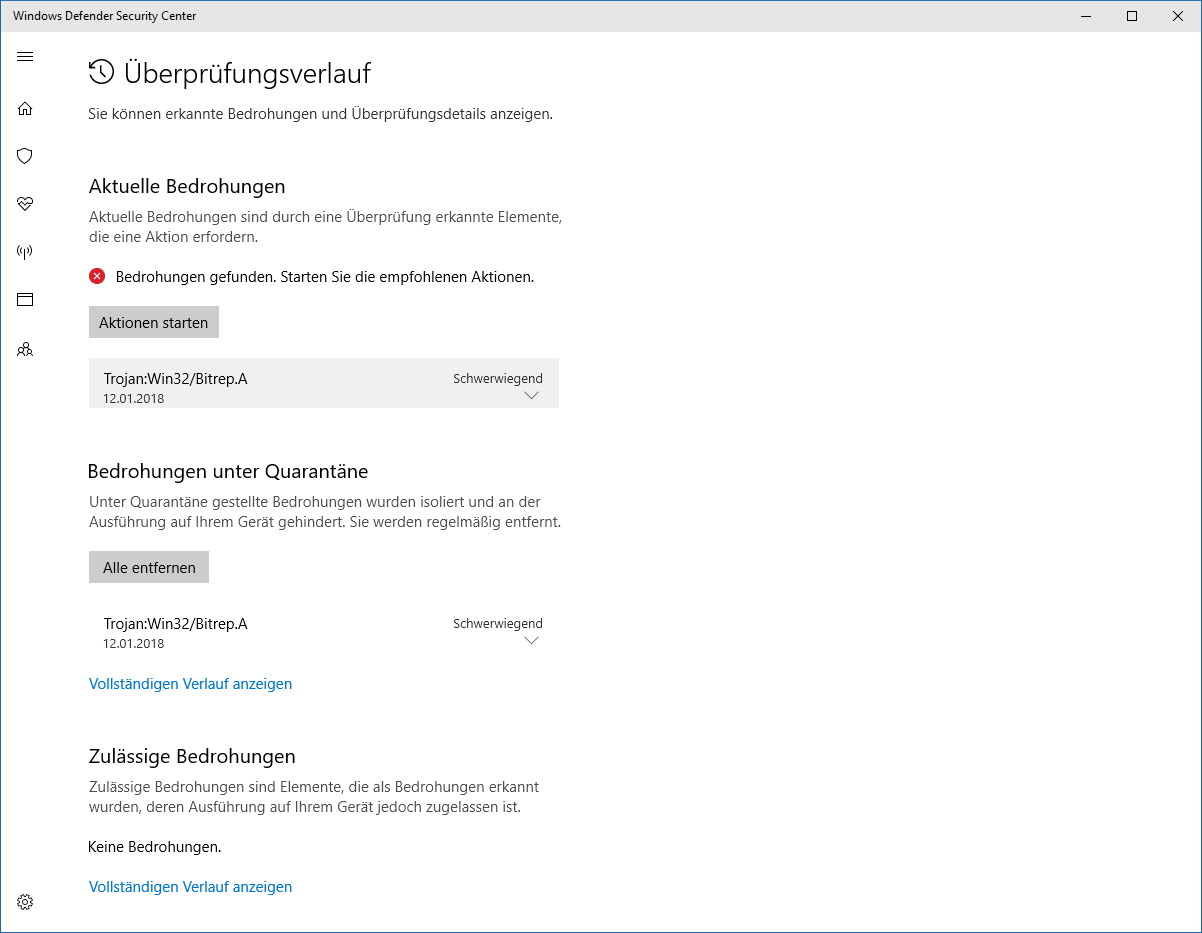Open Virus & threat protection shield icon

[x=25, y=156]
